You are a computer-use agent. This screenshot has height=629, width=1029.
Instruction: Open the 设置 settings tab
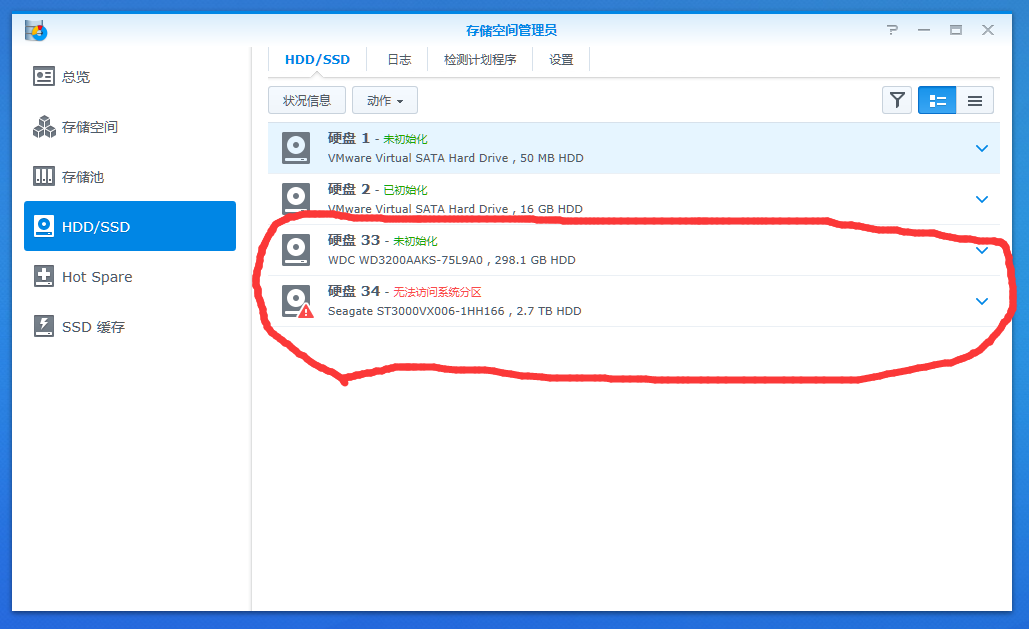tap(561, 60)
